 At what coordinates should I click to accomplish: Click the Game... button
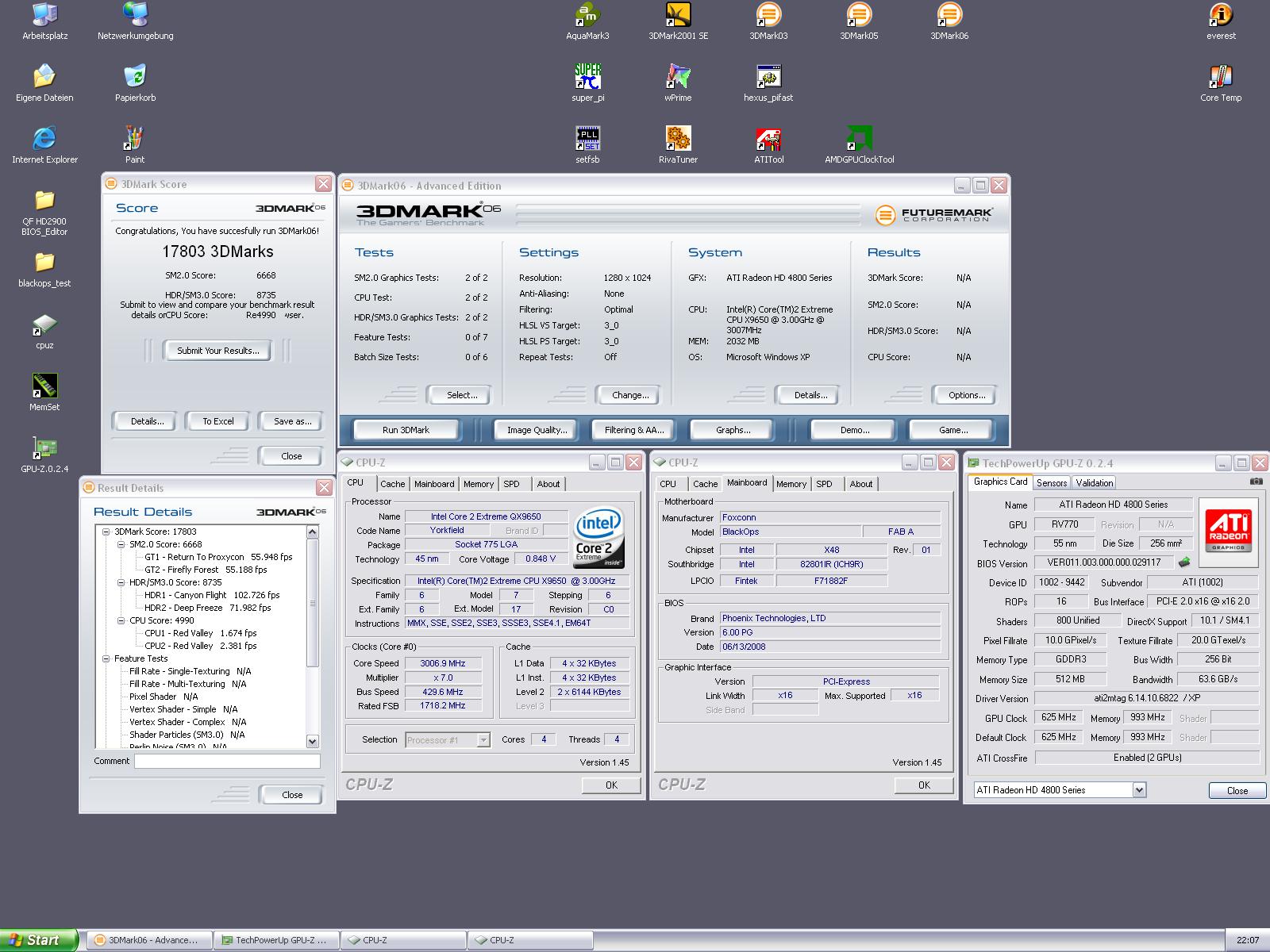point(953,430)
